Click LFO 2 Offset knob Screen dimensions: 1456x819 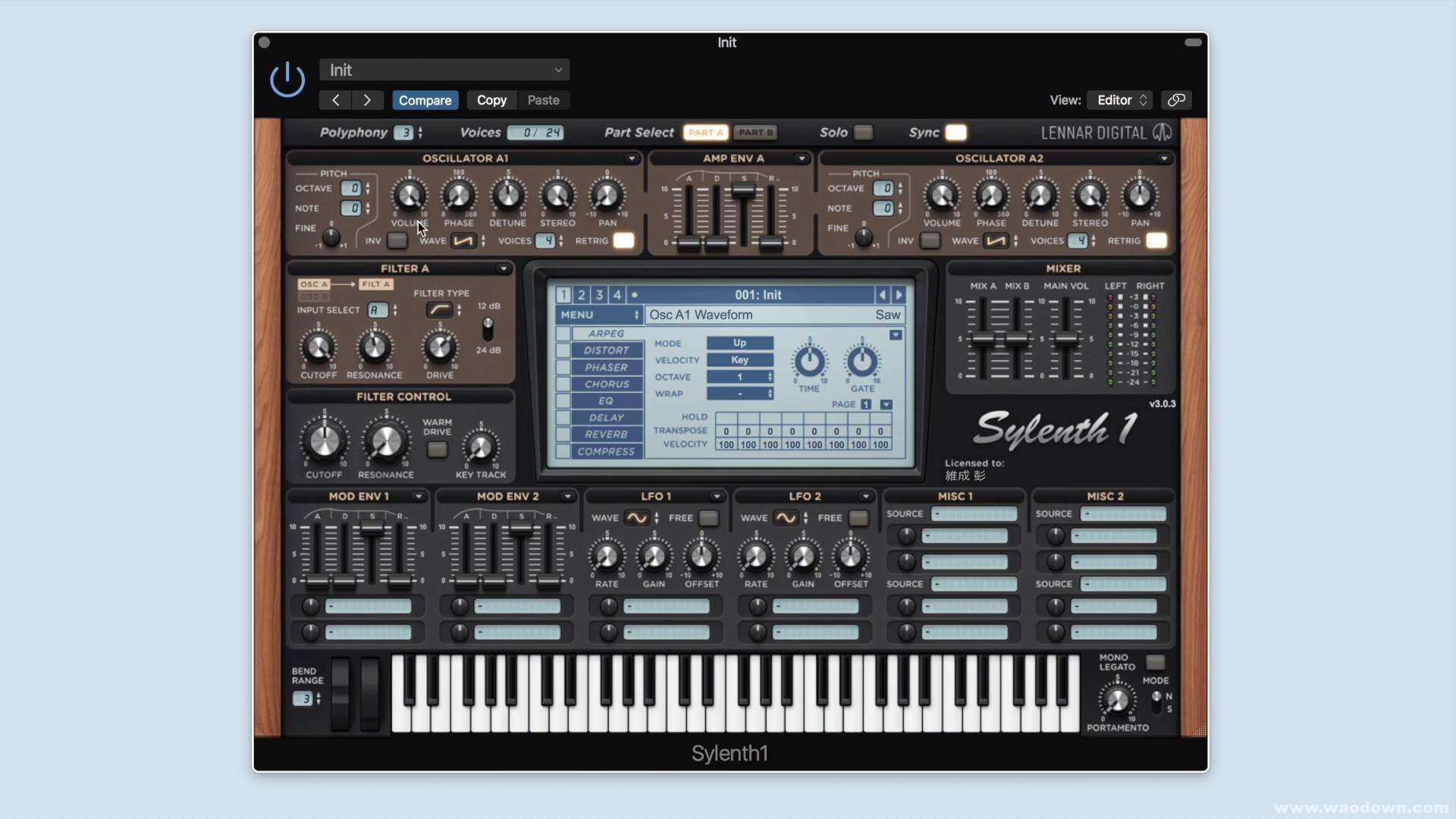coord(851,557)
